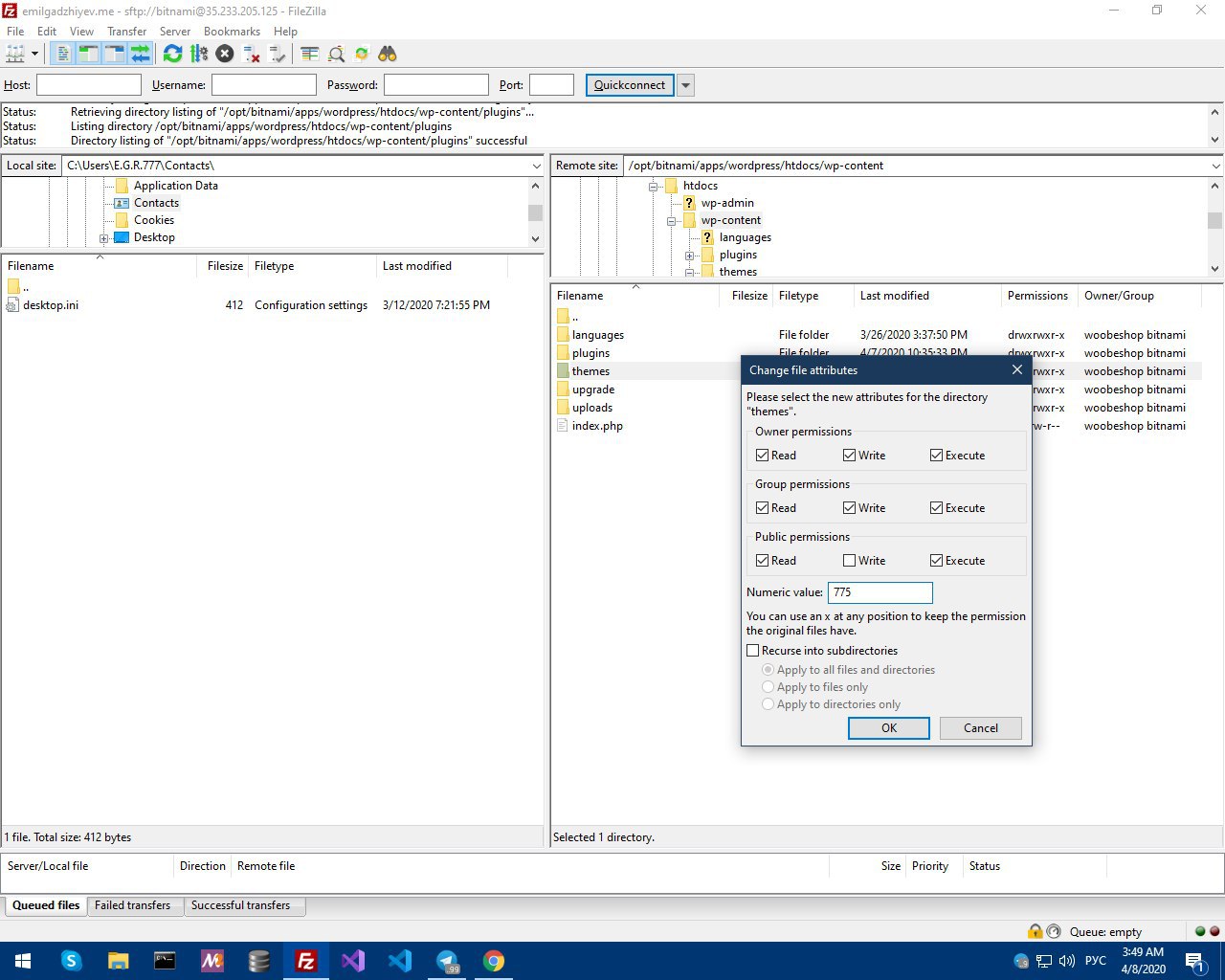This screenshot has width=1225, height=980.
Task: Open Local site path dropdown
Action: [x=536, y=166]
